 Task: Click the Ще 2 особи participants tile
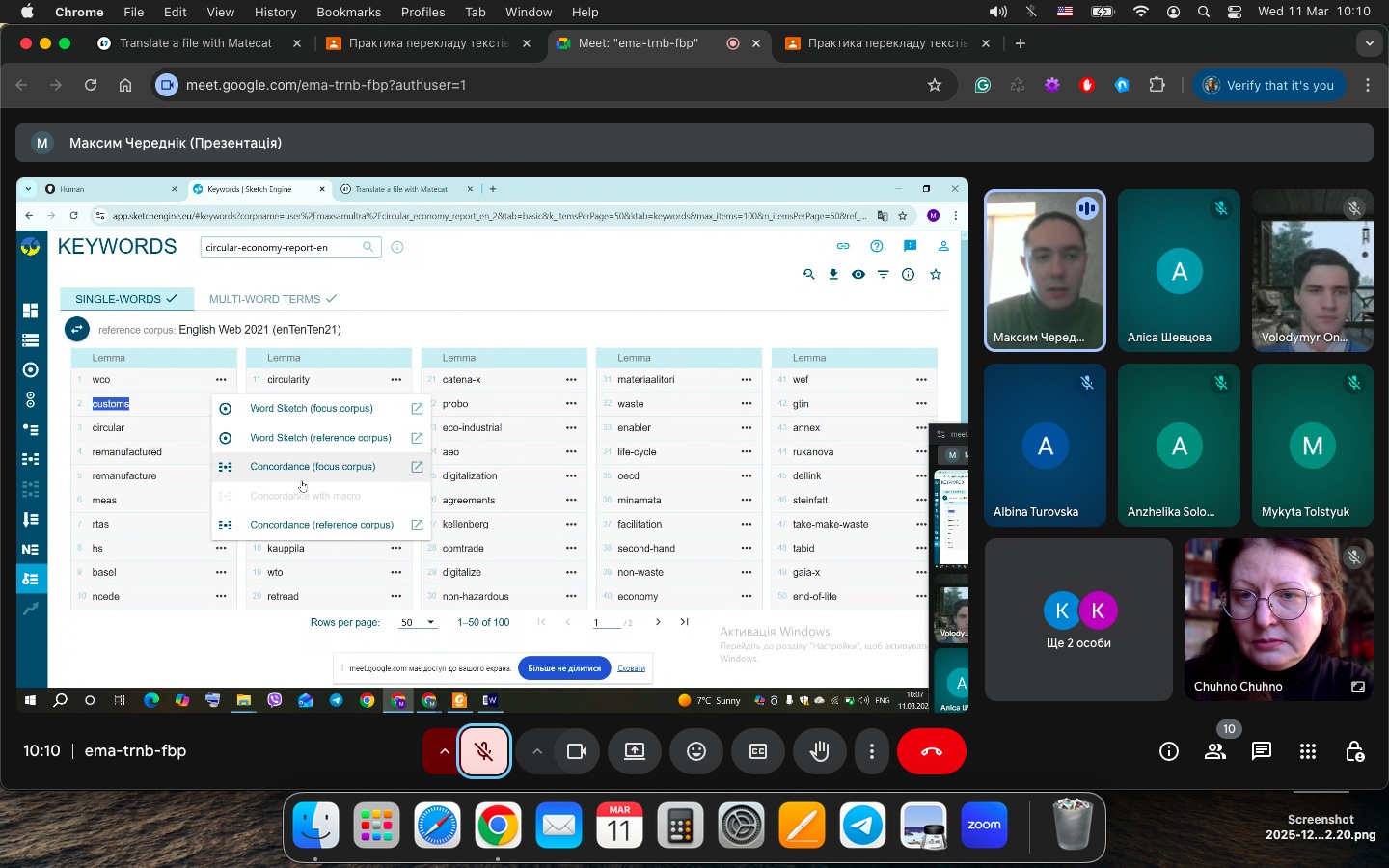(x=1078, y=619)
